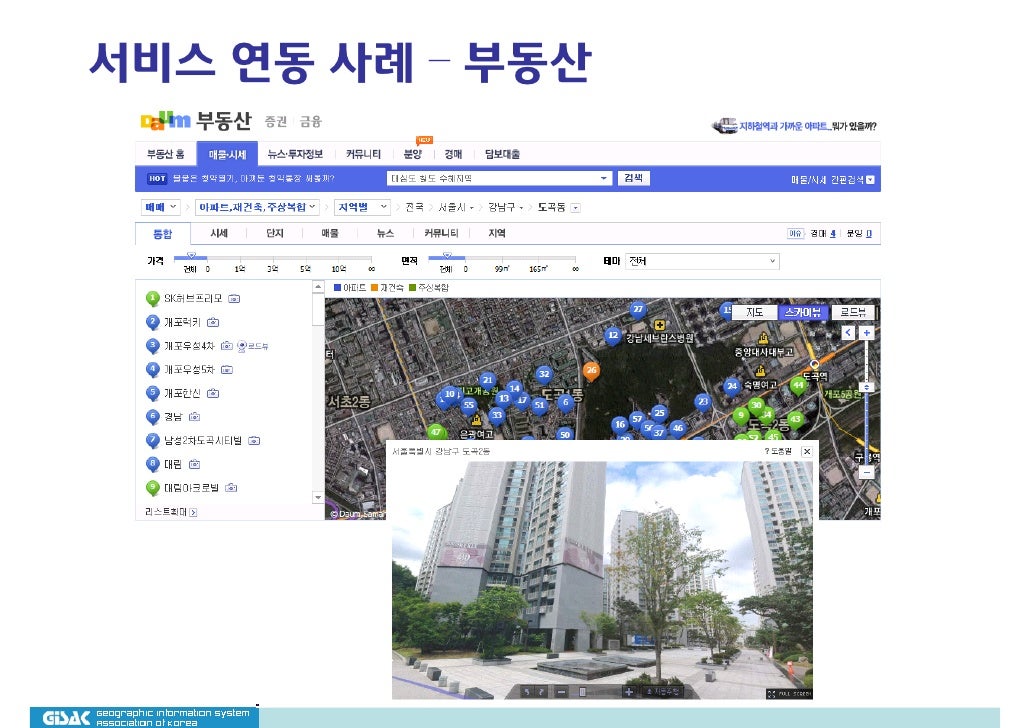This screenshot has height=728, width=1030.
Task: Close the road view popup window
Action: (x=806, y=452)
